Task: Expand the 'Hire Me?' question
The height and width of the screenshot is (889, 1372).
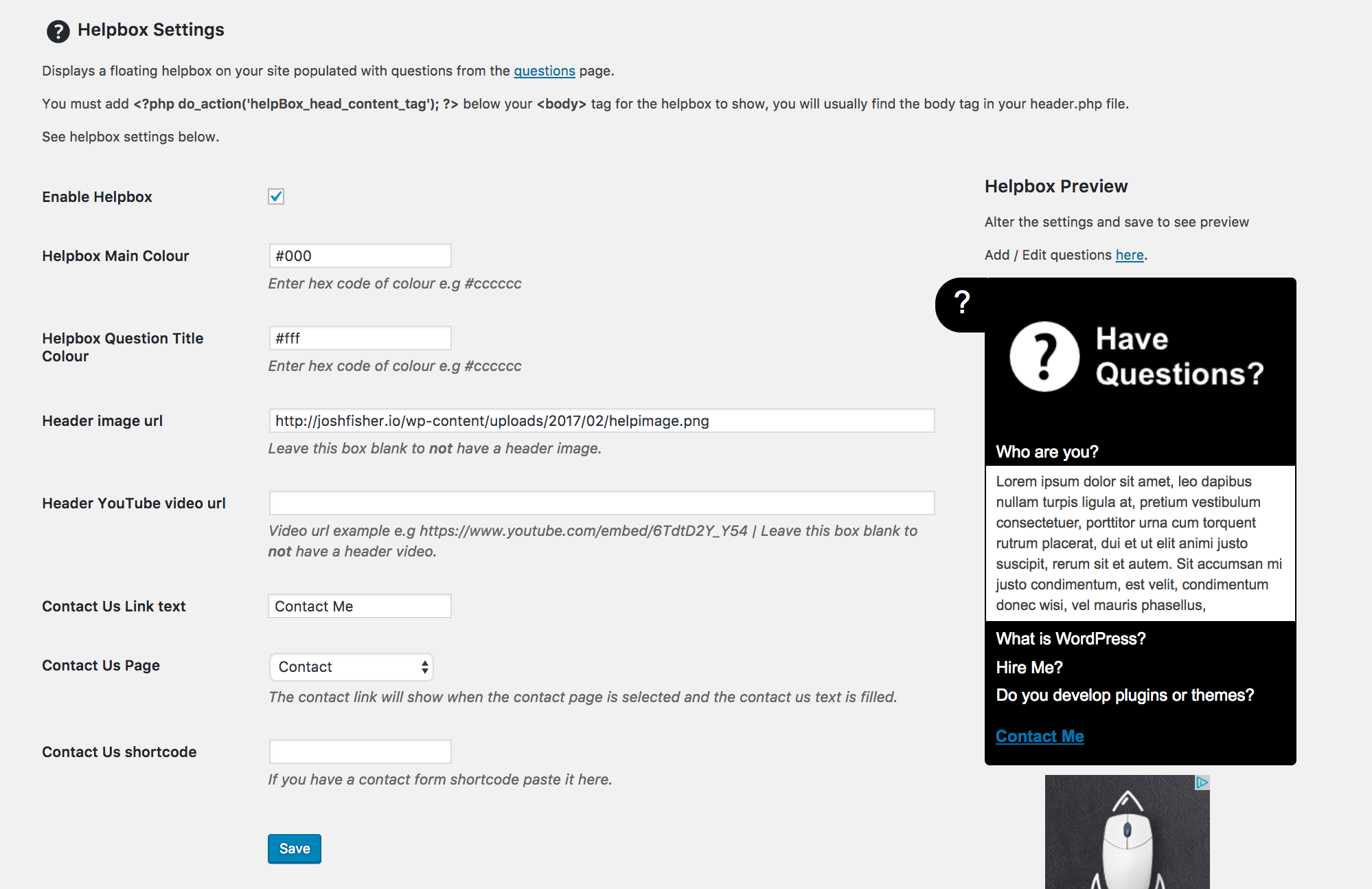Action: pyautogui.click(x=1029, y=668)
